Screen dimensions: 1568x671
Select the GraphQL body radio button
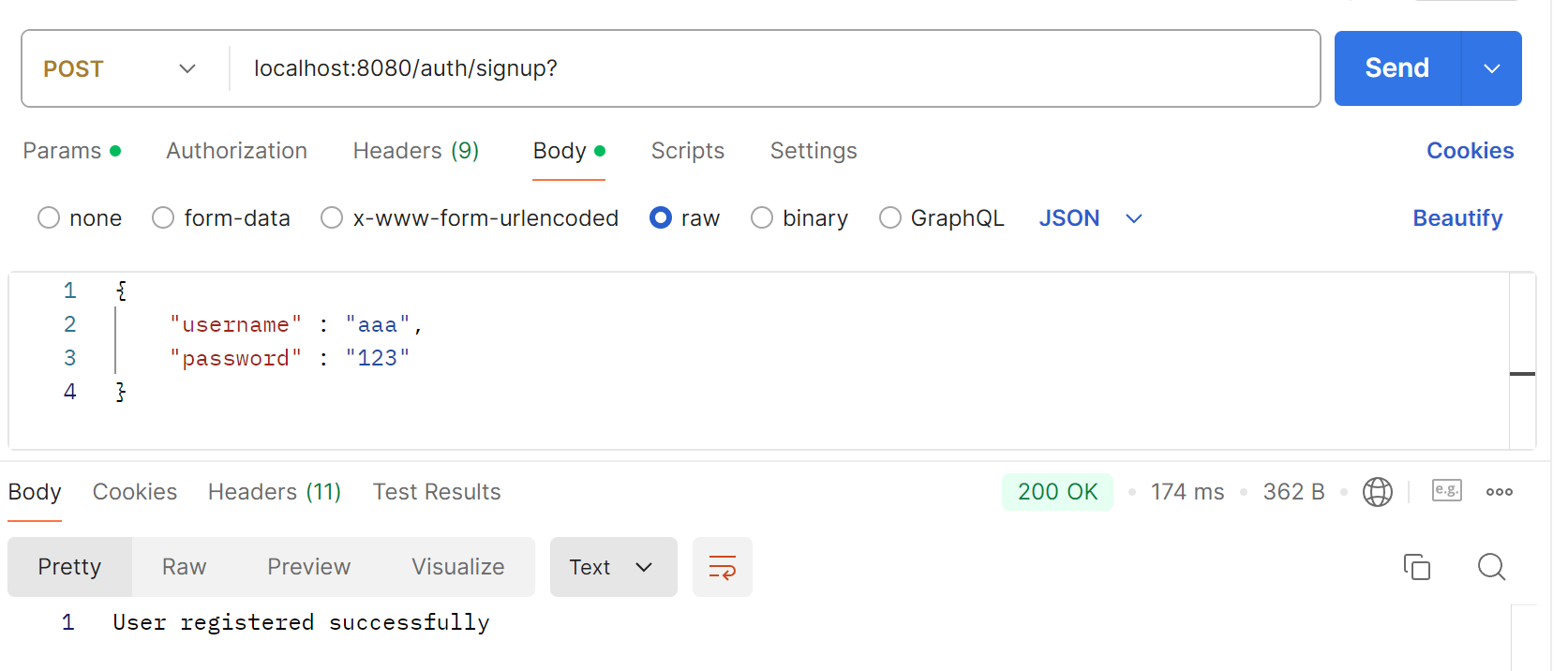pos(890,218)
